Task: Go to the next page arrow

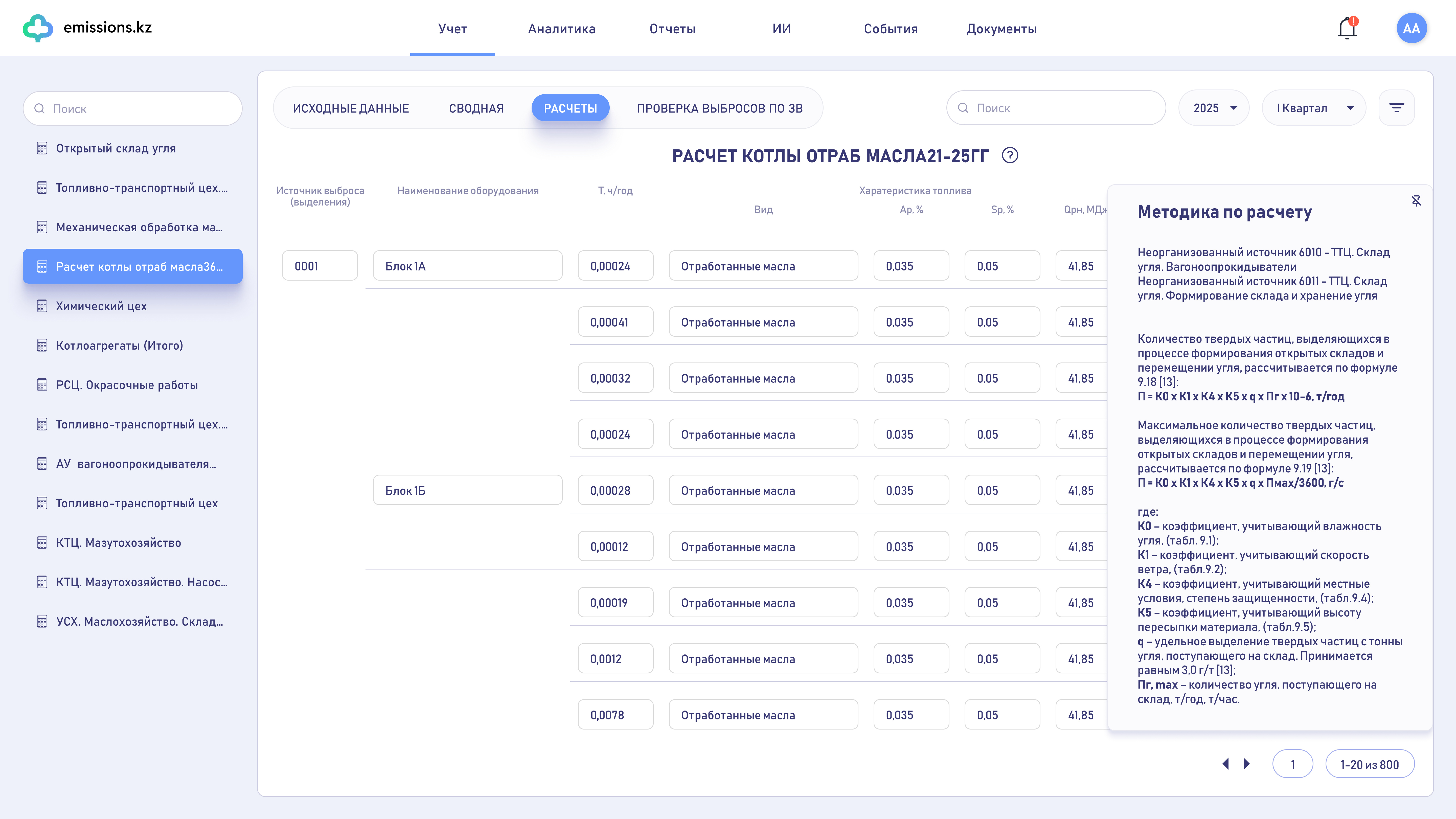Action: [x=1246, y=764]
